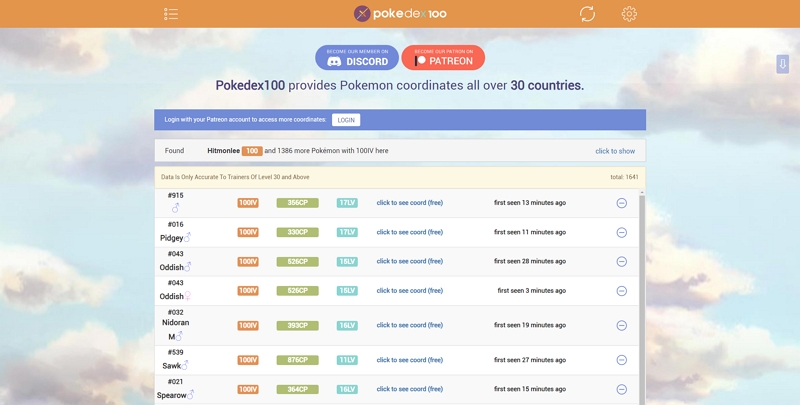See coord for Sawk
800x405 pixels.
pyautogui.click(x=410, y=360)
